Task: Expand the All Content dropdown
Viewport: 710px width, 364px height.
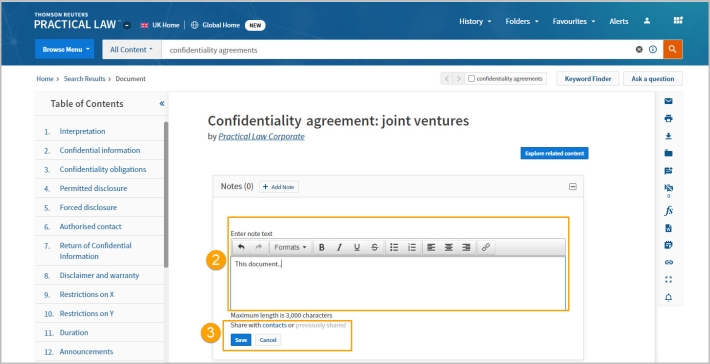Action: pyautogui.click(x=132, y=49)
